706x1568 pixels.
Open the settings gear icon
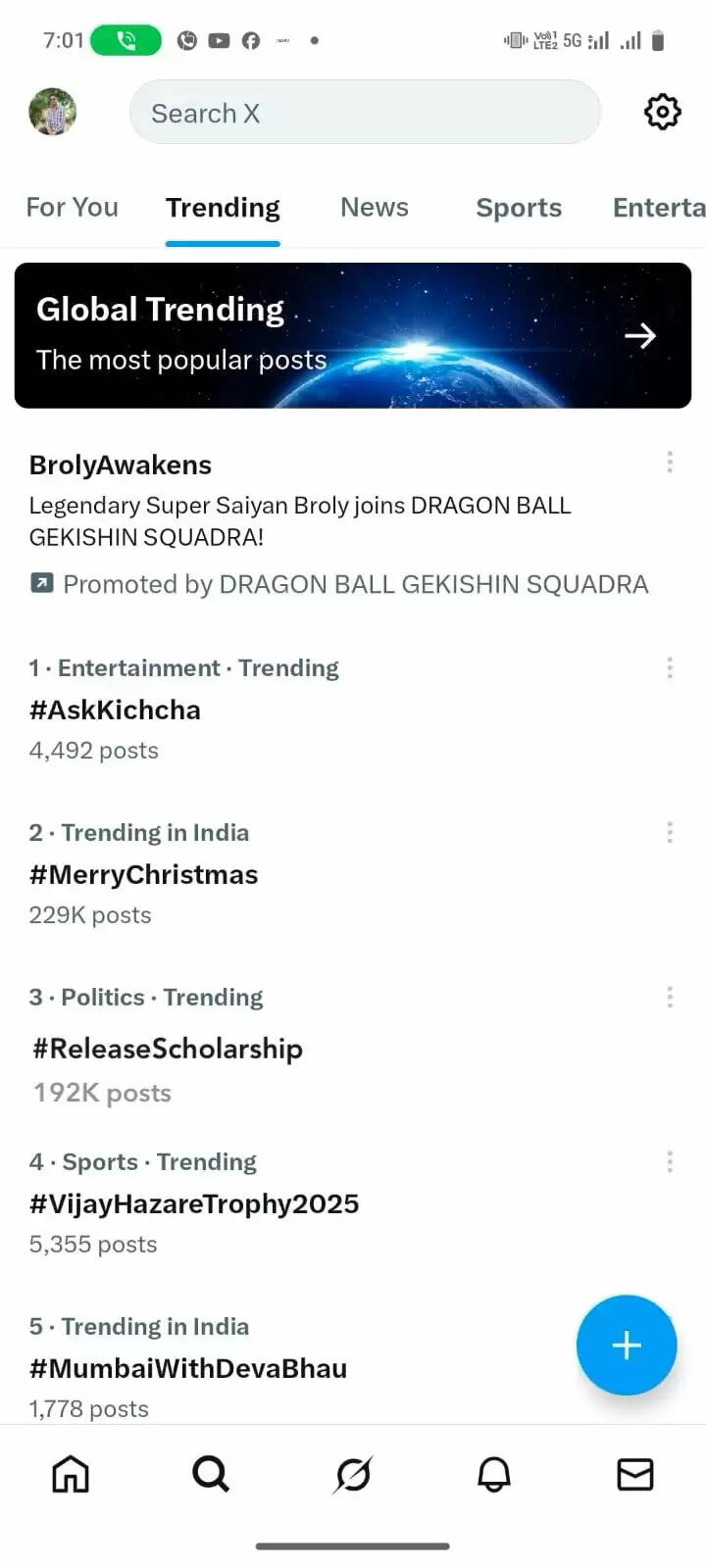pyautogui.click(x=662, y=112)
